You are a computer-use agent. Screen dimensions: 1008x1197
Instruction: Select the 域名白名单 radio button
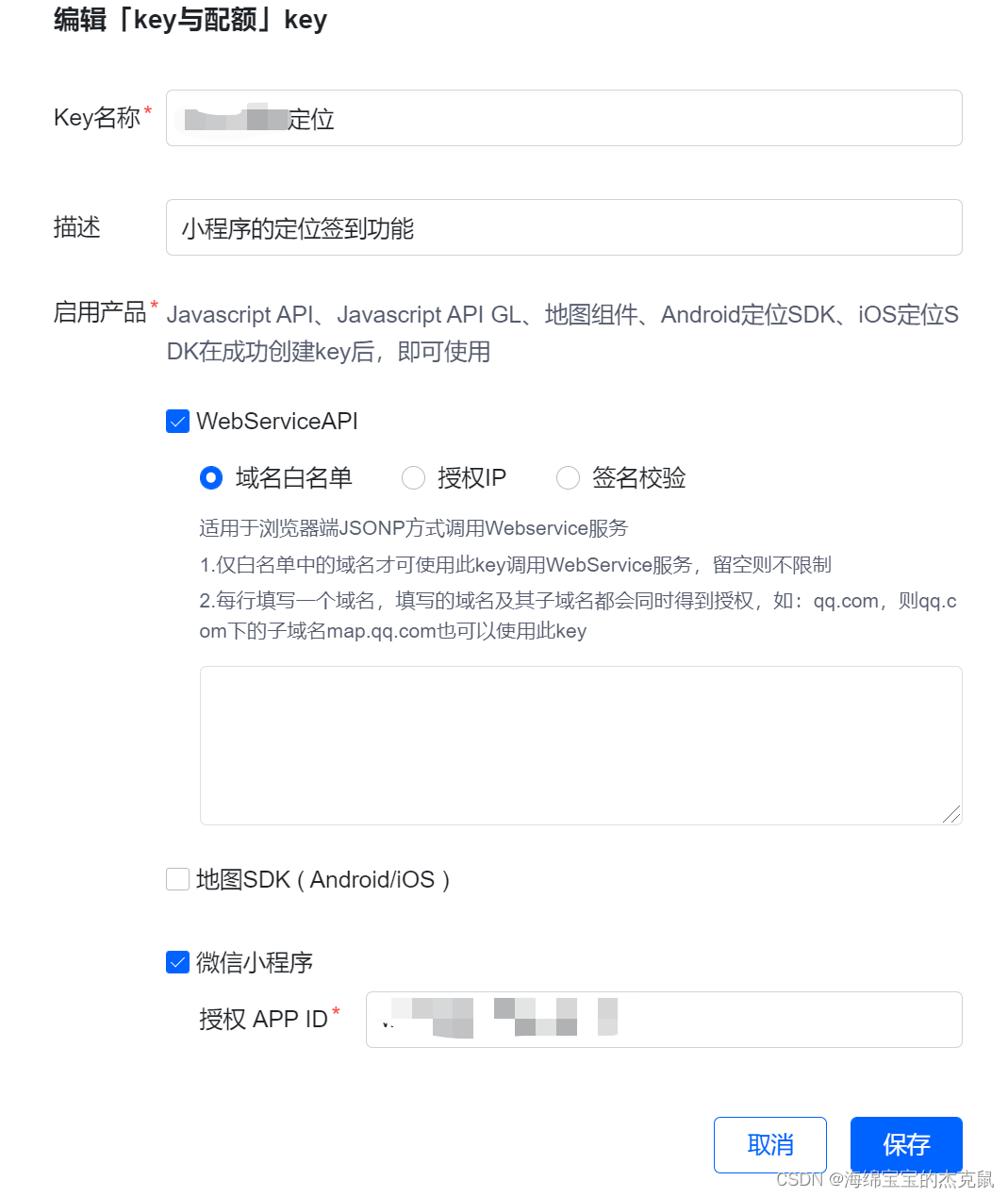tap(211, 478)
